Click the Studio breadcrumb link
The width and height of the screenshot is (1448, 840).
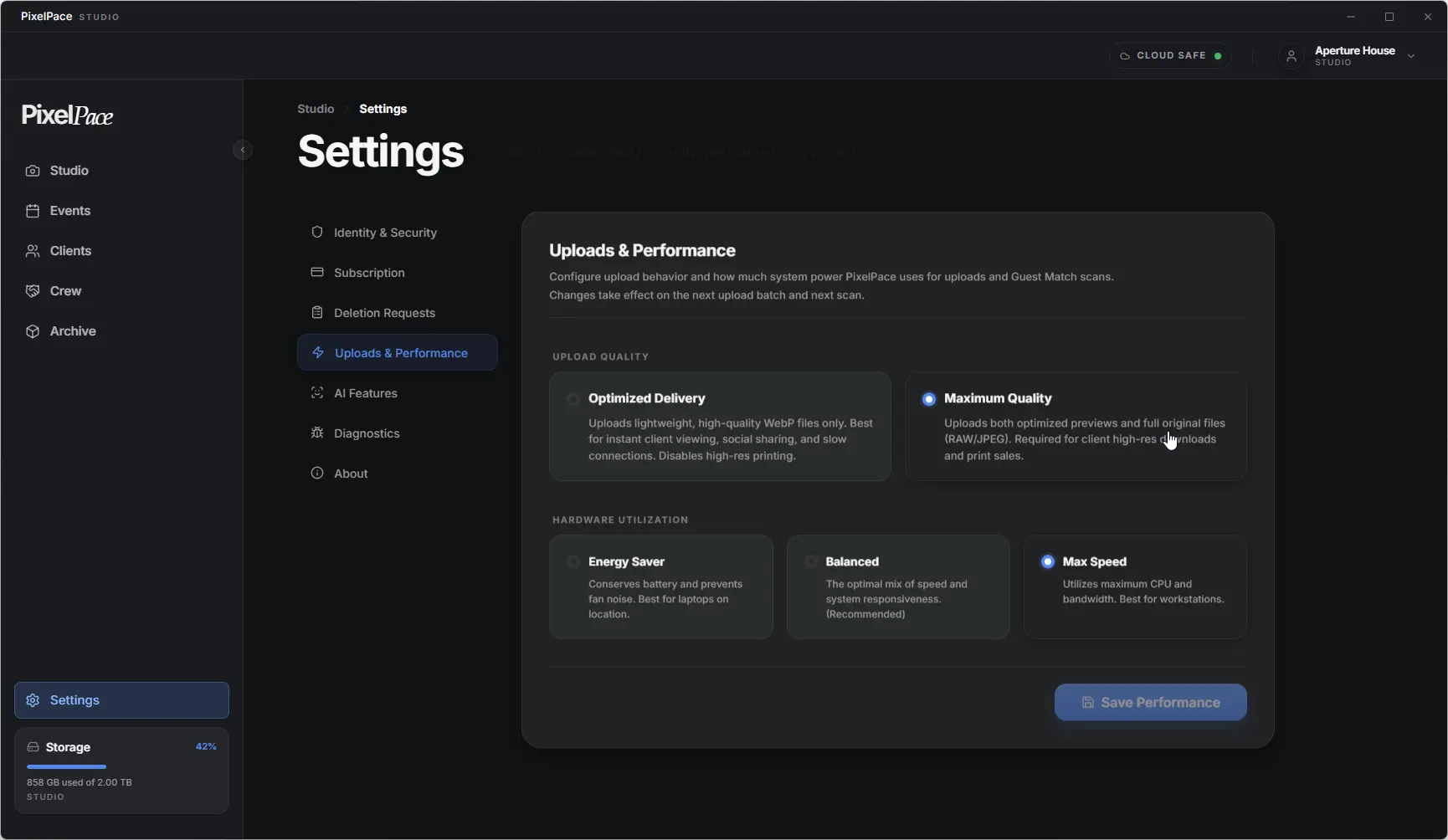pos(316,109)
